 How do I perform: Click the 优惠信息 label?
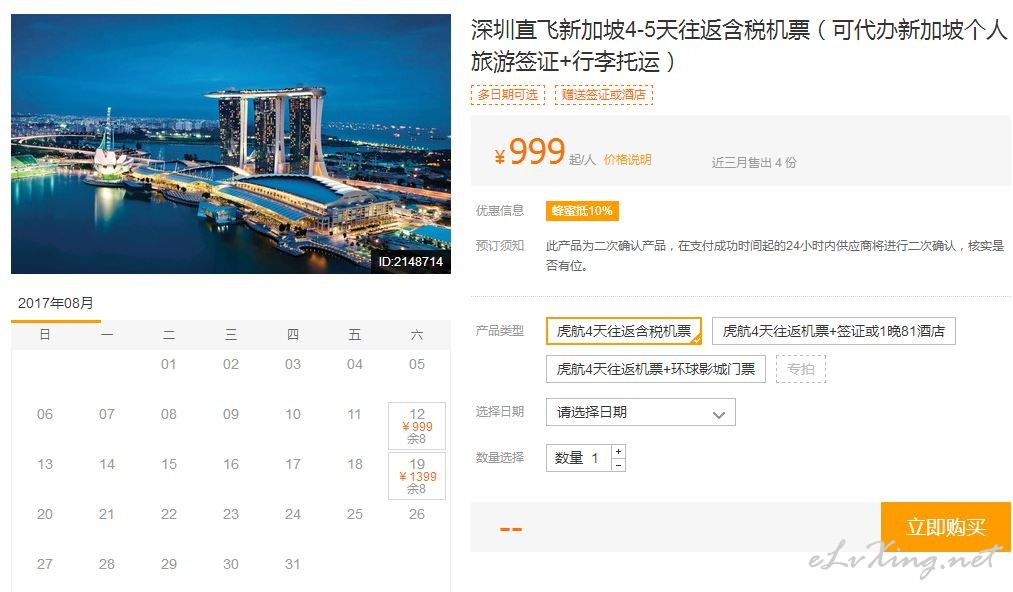(499, 211)
